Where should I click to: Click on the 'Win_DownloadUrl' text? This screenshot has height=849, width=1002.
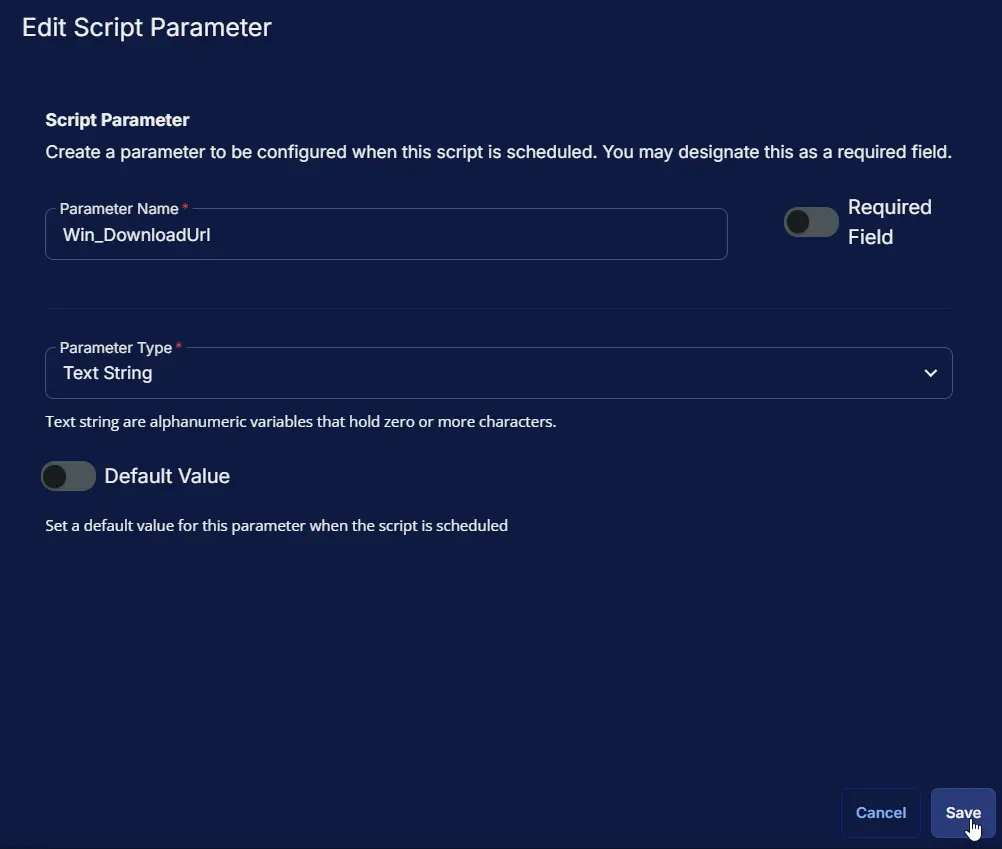point(137,235)
